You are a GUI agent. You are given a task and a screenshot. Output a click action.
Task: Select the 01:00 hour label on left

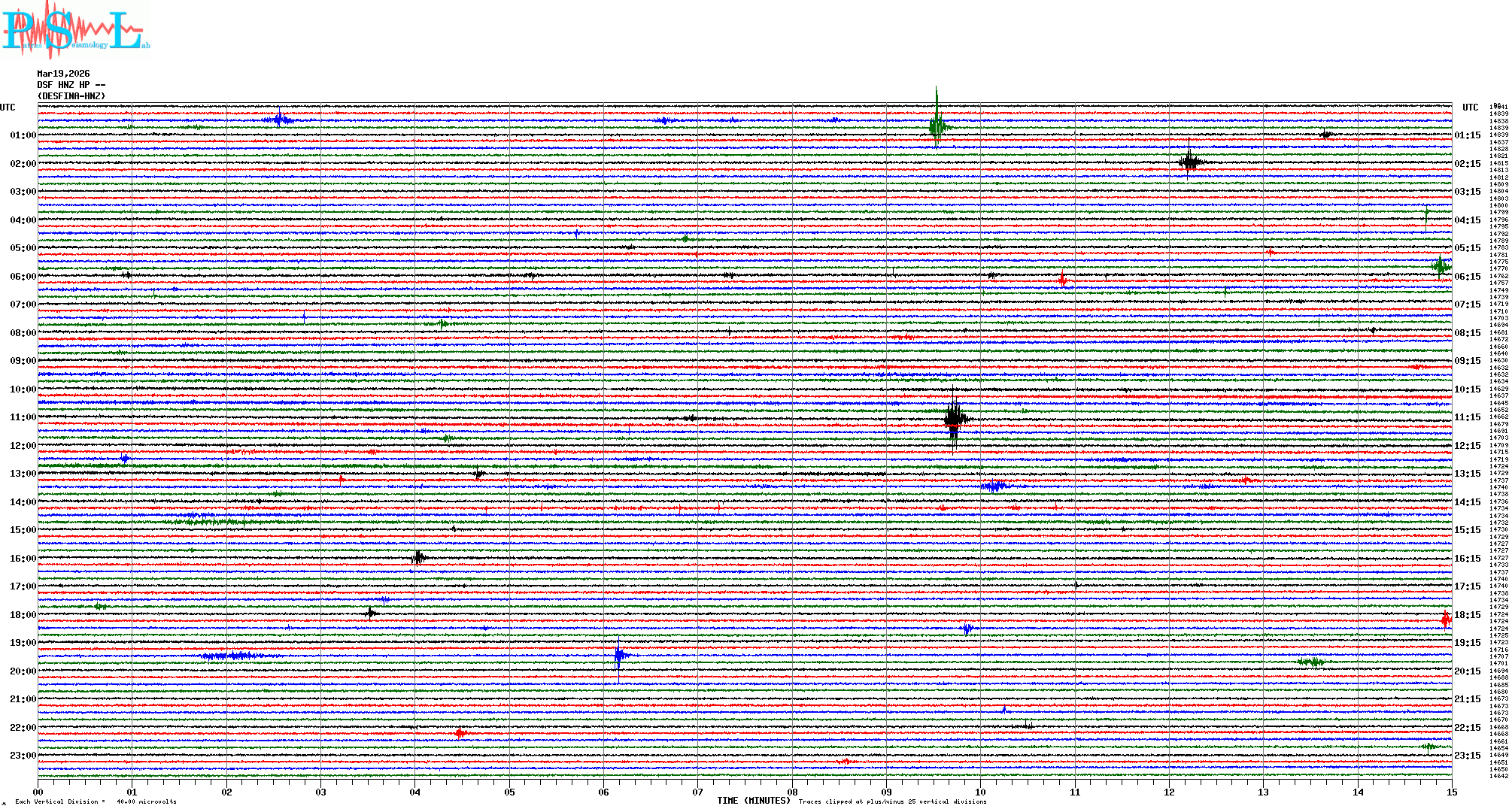click(23, 135)
